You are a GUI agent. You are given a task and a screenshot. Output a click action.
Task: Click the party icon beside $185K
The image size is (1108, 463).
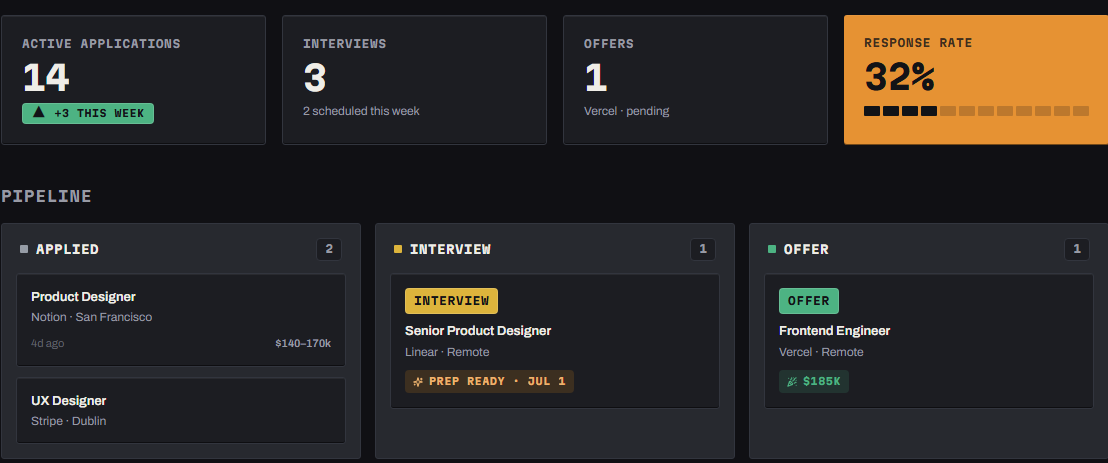click(x=792, y=382)
